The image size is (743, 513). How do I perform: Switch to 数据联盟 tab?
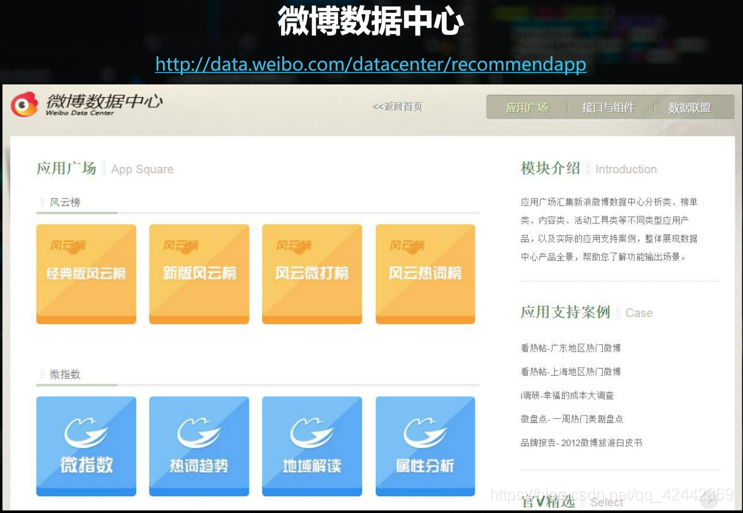pos(689,108)
